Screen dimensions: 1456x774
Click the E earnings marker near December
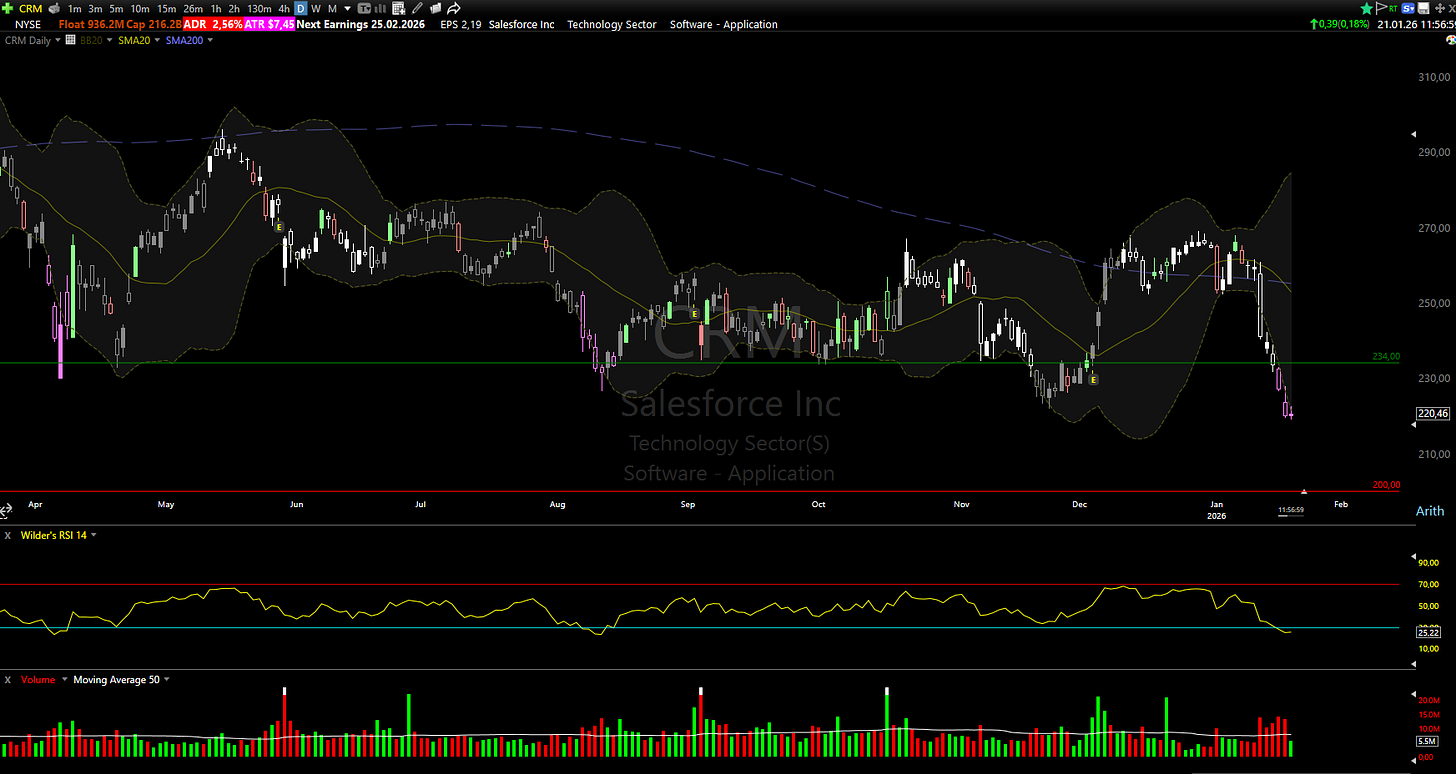(1093, 380)
